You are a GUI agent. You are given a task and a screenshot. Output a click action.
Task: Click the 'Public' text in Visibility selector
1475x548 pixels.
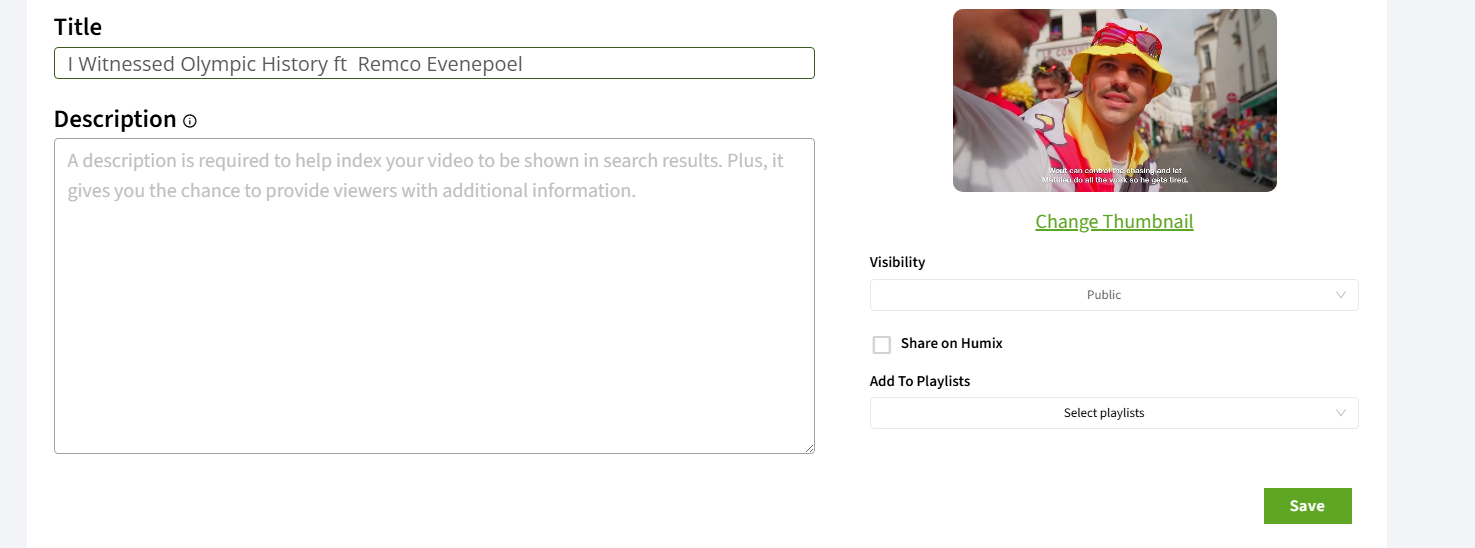[x=1104, y=295]
